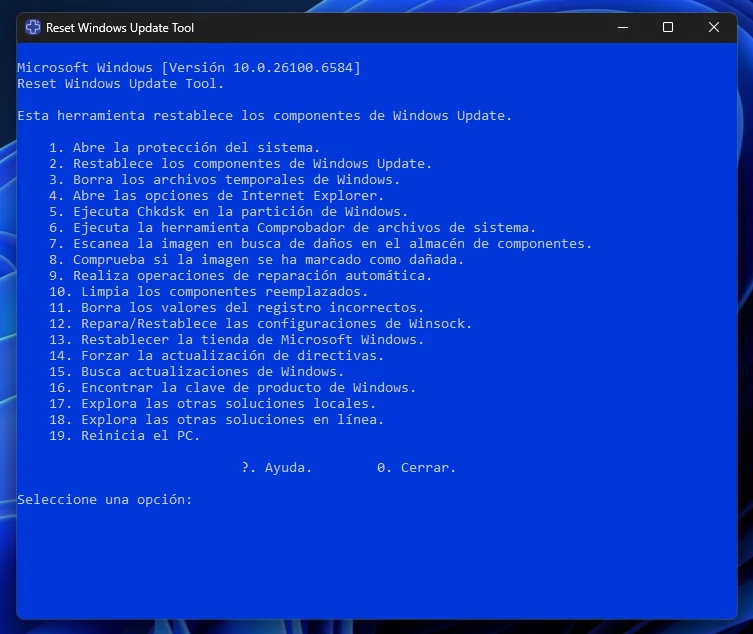Image resolution: width=753 pixels, height=634 pixels.
Task: Select '3. Borra los archivos temporales de Windows.'
Action: (x=224, y=180)
